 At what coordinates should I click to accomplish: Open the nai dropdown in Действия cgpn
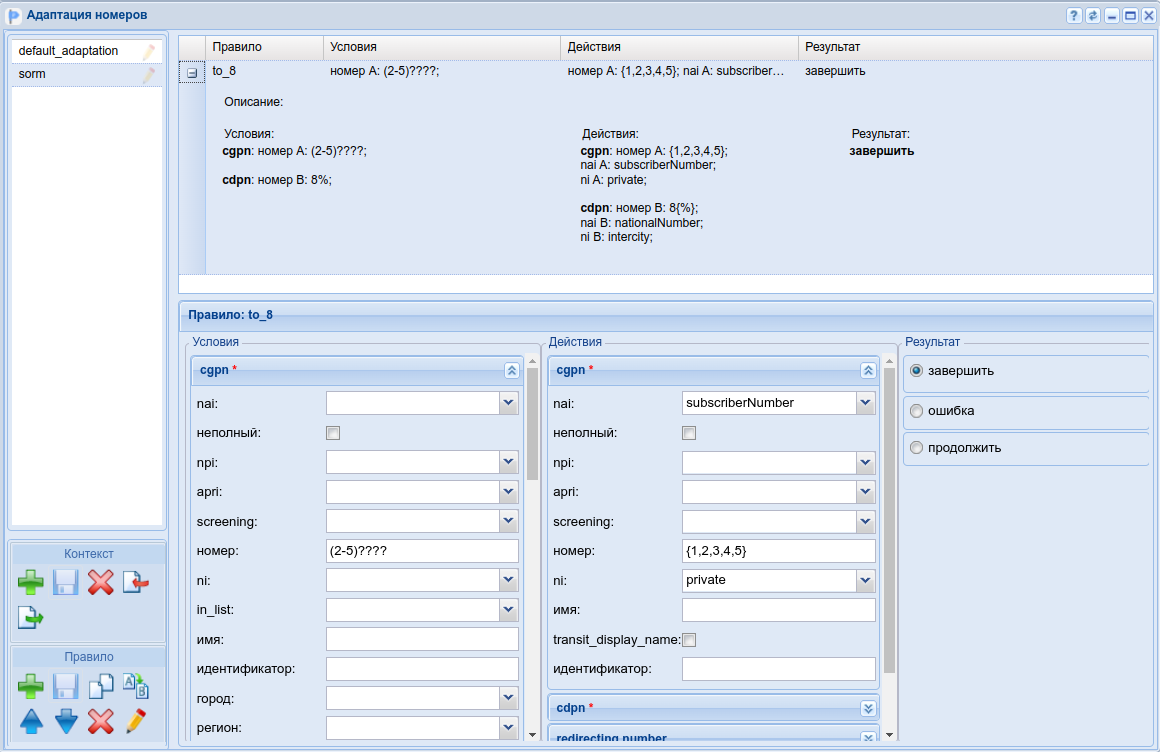[x=865, y=403]
